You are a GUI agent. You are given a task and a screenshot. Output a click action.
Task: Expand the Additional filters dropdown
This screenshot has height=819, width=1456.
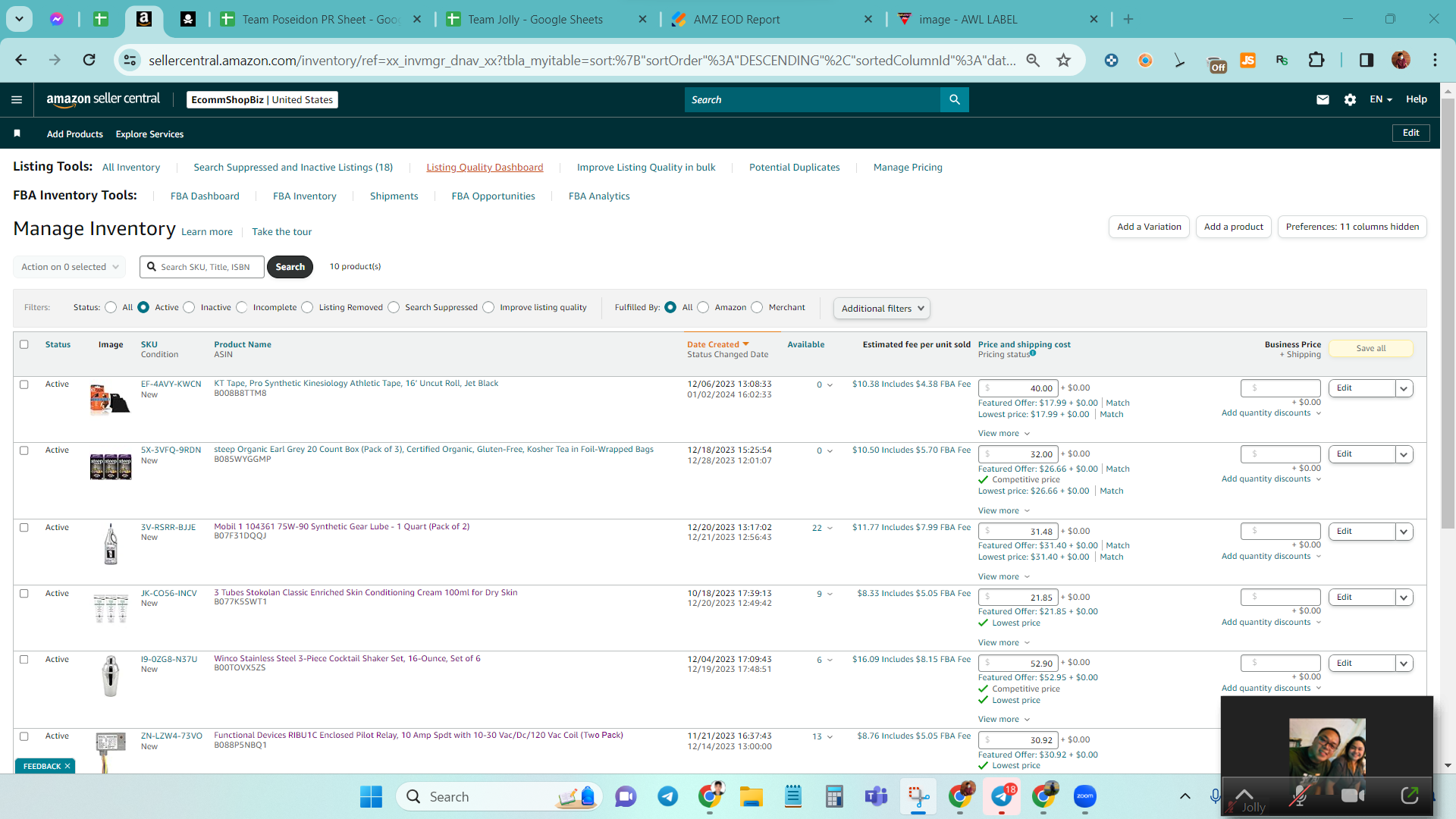click(x=882, y=308)
